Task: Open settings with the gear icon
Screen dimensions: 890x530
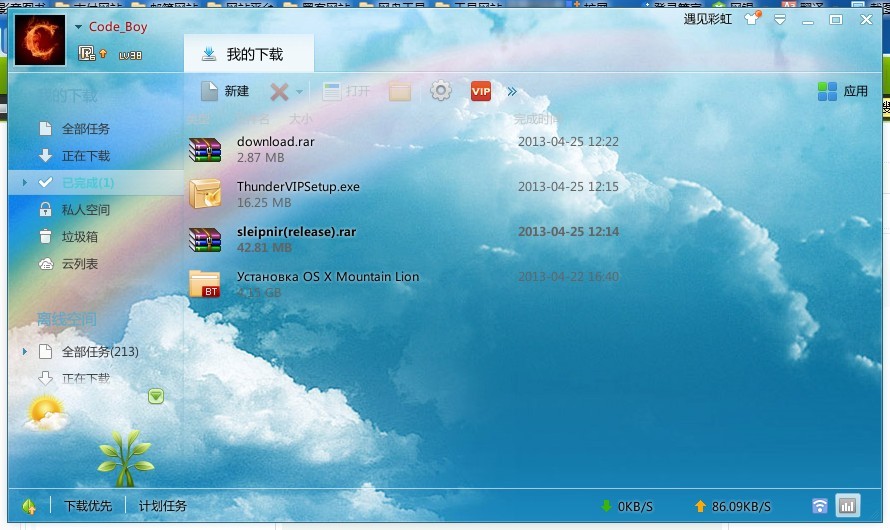Action: [x=440, y=91]
